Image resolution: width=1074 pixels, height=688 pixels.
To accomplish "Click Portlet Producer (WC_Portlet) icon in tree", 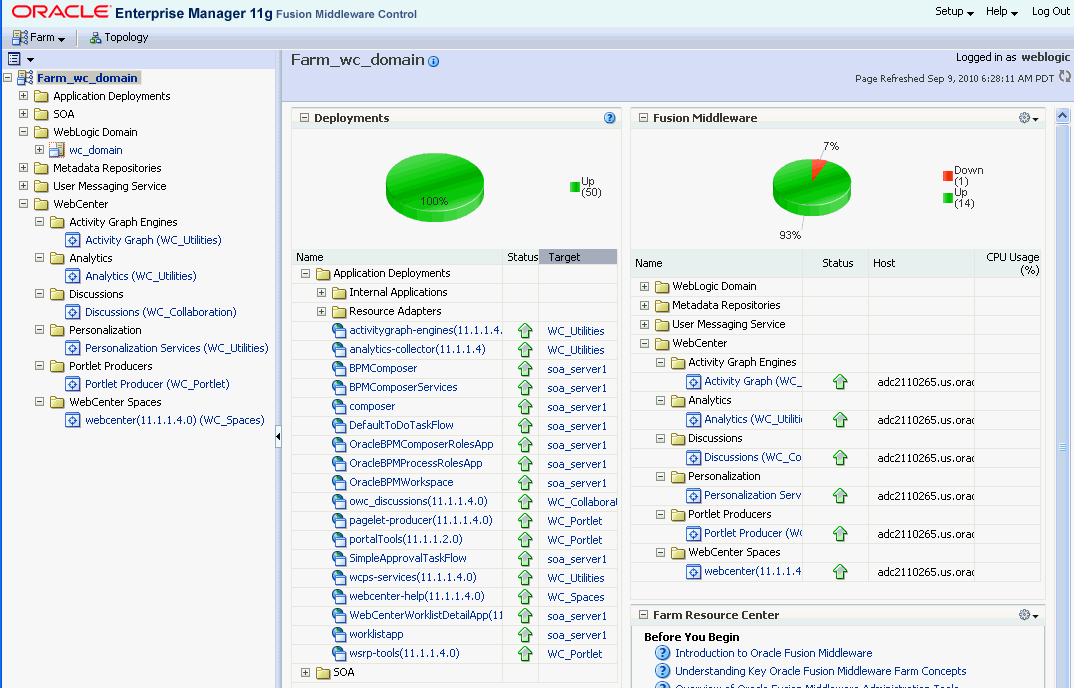I will [x=73, y=384].
